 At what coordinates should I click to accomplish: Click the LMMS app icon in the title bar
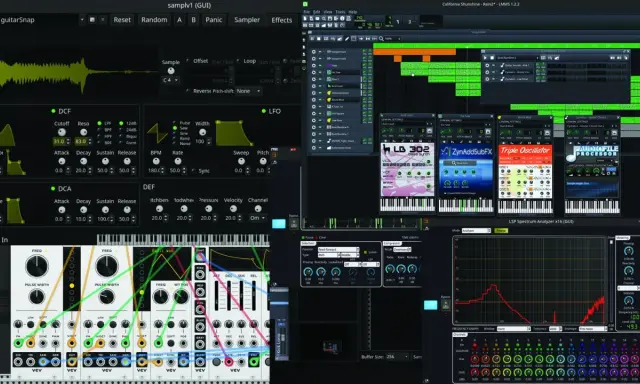coord(305,4)
